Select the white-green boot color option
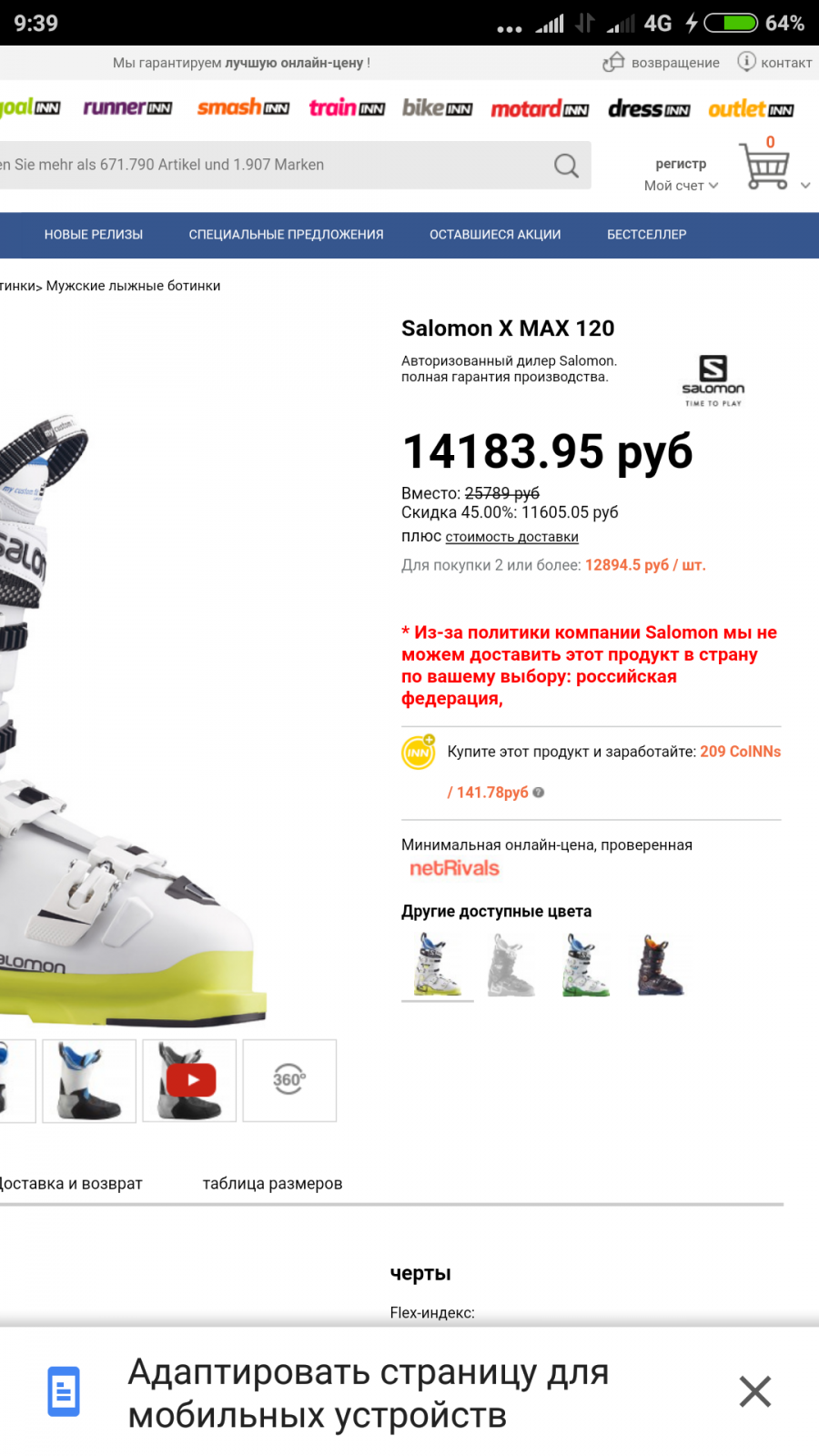The height and width of the screenshot is (1456, 819). coord(586,966)
